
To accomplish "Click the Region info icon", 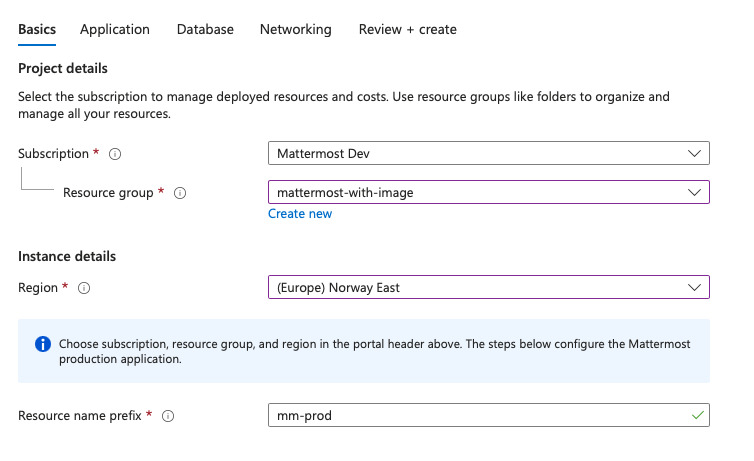I will [x=84, y=288].
